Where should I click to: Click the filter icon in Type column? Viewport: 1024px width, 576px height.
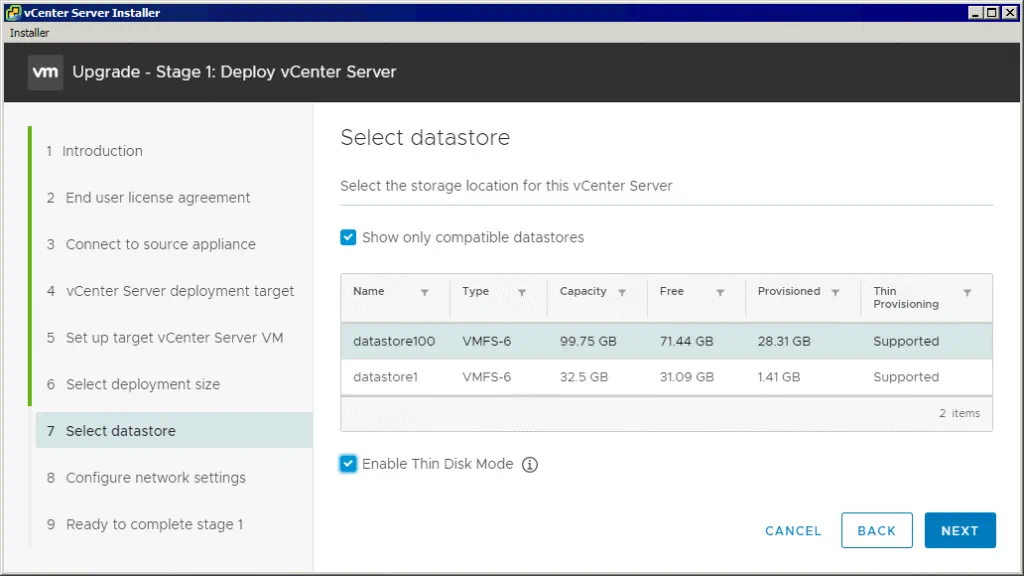pos(522,293)
